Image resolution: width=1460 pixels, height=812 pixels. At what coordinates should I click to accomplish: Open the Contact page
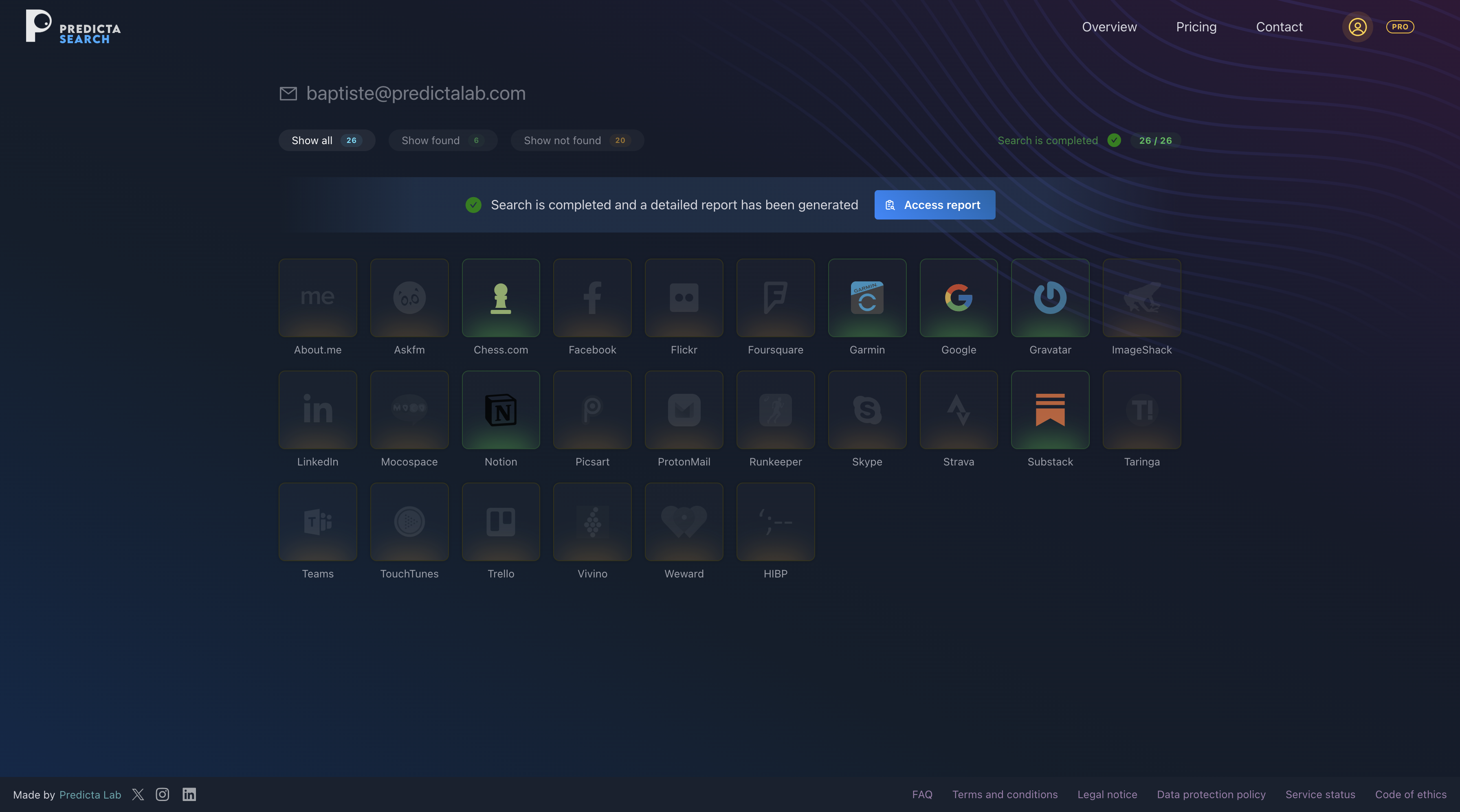pos(1279,26)
